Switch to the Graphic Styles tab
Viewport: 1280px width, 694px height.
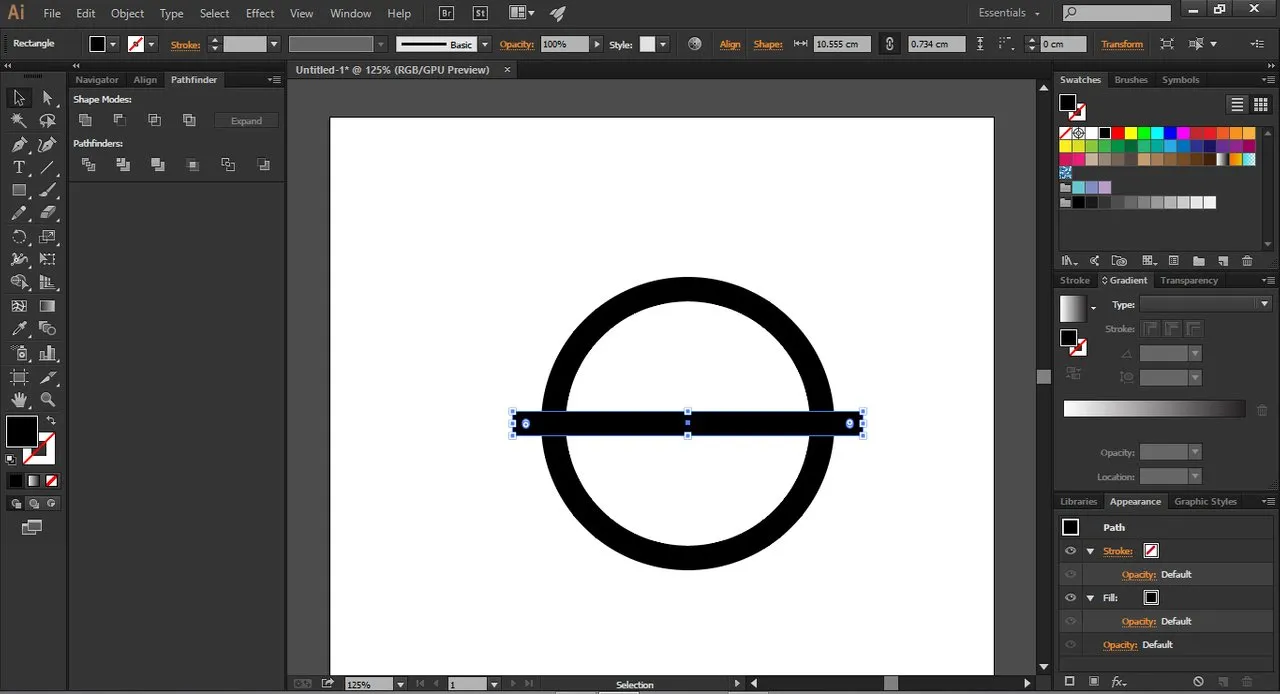[1205, 501]
